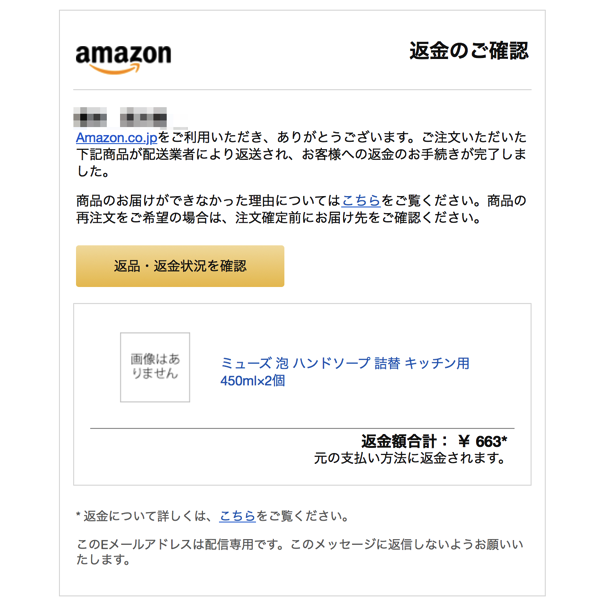
Task: Click the header divider below the logo
Action: (x=302, y=90)
